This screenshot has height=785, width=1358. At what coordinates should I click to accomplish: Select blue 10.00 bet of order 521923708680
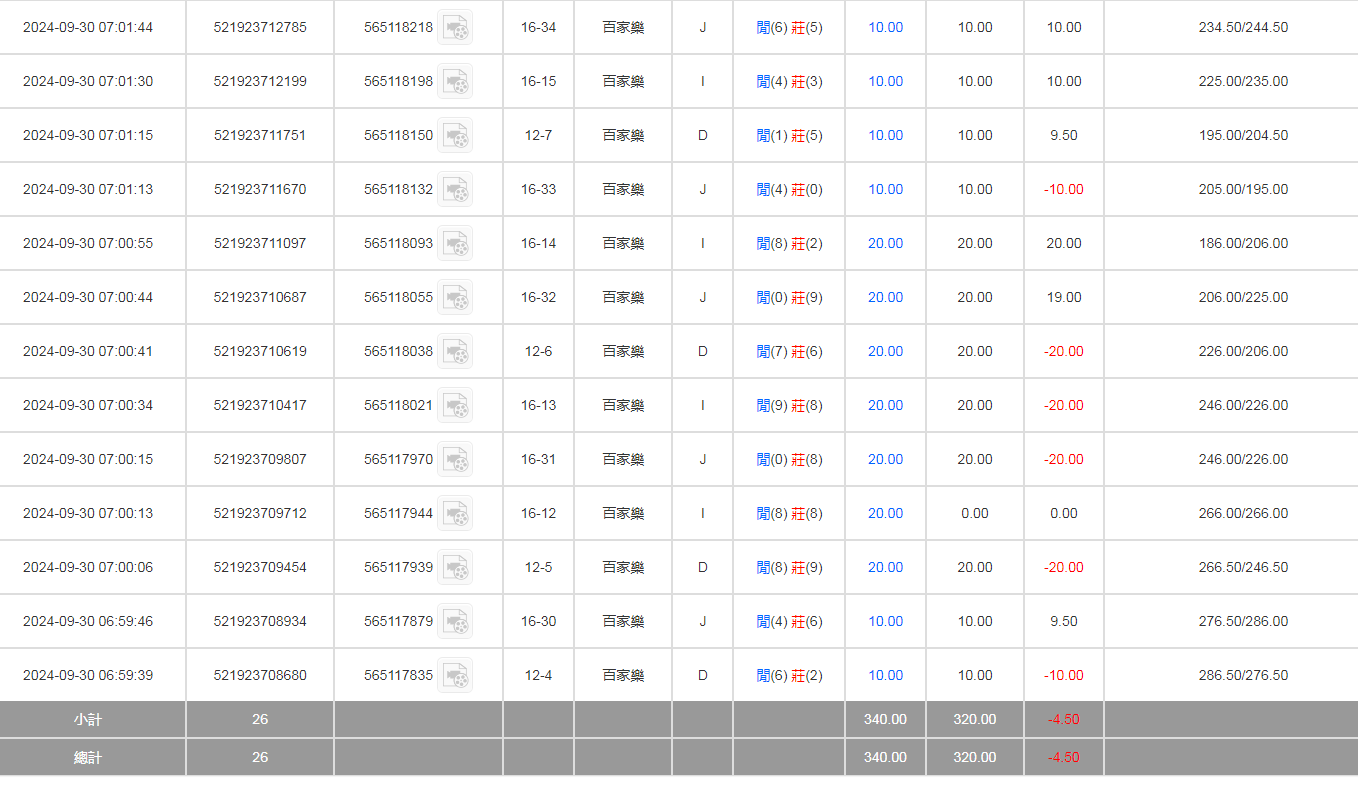[885, 676]
